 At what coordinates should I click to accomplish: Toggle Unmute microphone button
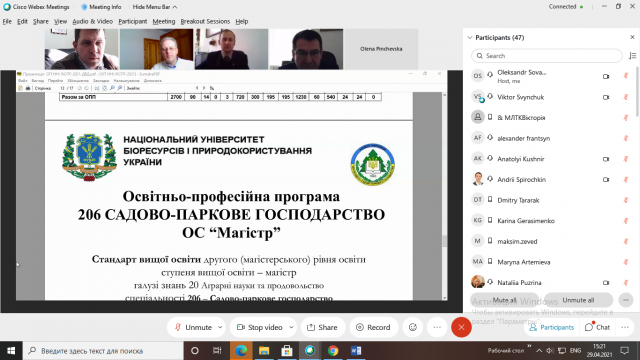click(x=193, y=327)
